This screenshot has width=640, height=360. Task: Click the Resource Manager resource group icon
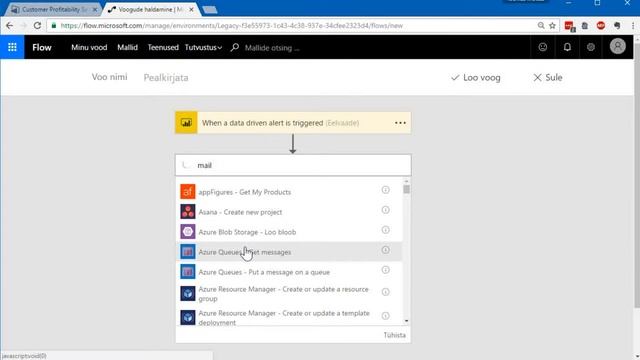click(188, 293)
